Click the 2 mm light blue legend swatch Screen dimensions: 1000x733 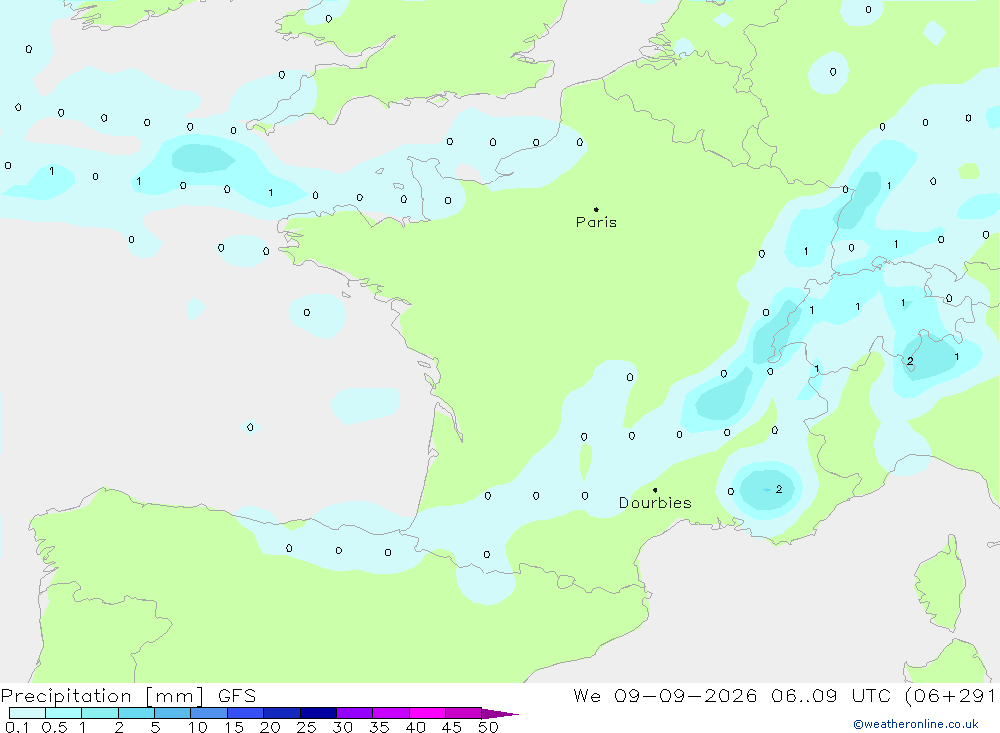point(136,713)
